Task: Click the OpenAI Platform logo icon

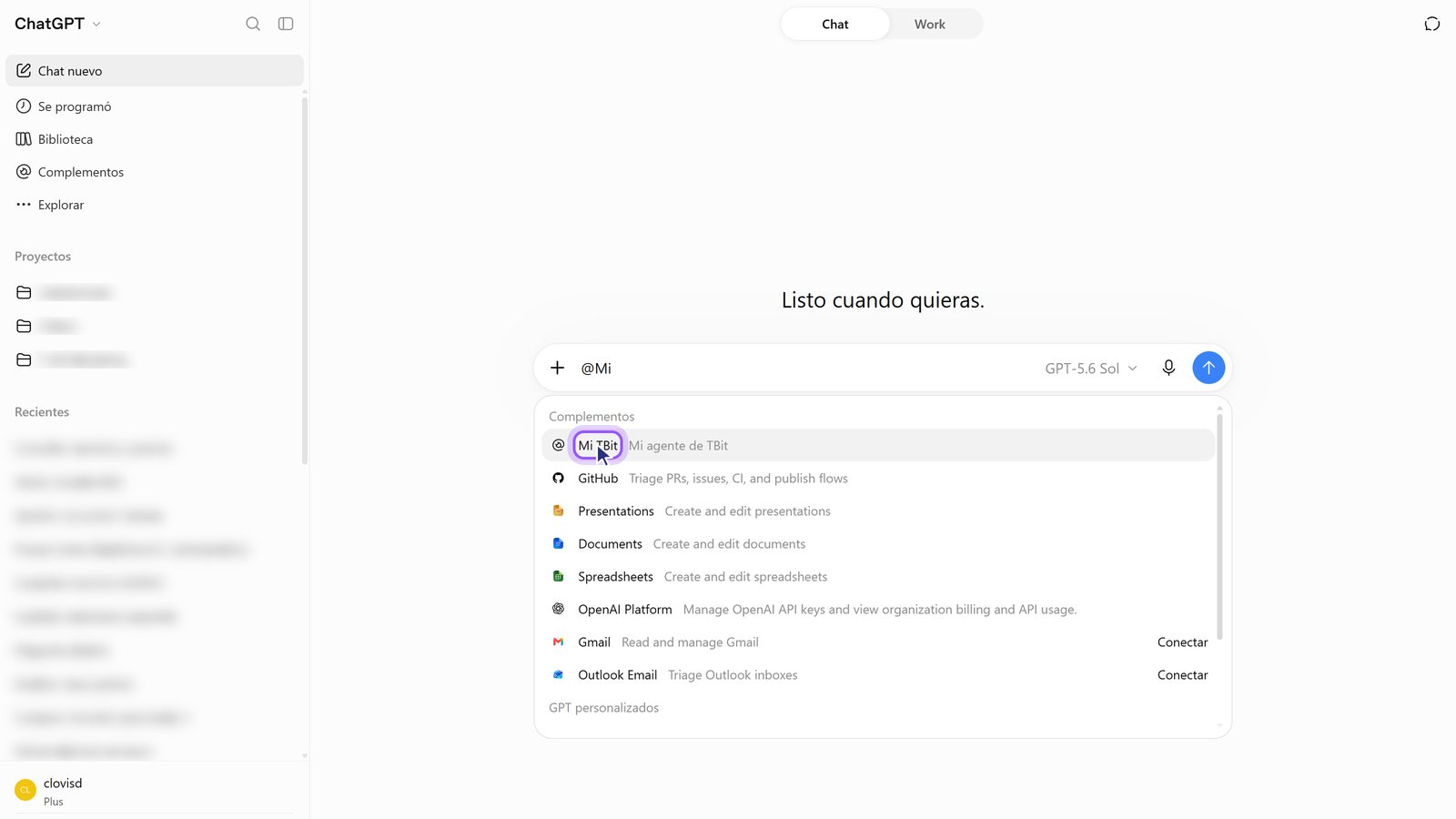Action: pos(559,610)
